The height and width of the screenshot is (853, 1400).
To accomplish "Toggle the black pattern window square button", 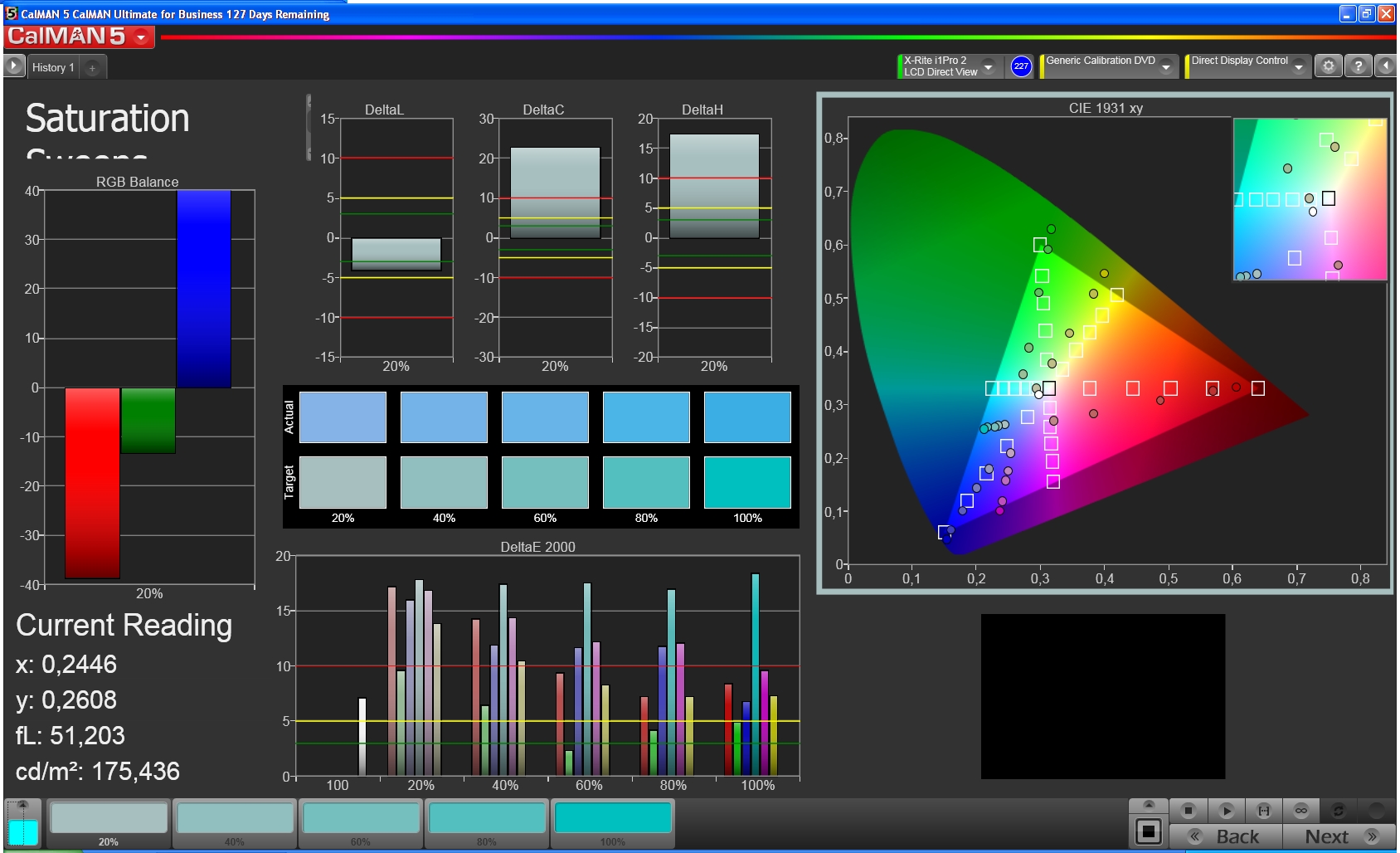I will tap(1149, 831).
